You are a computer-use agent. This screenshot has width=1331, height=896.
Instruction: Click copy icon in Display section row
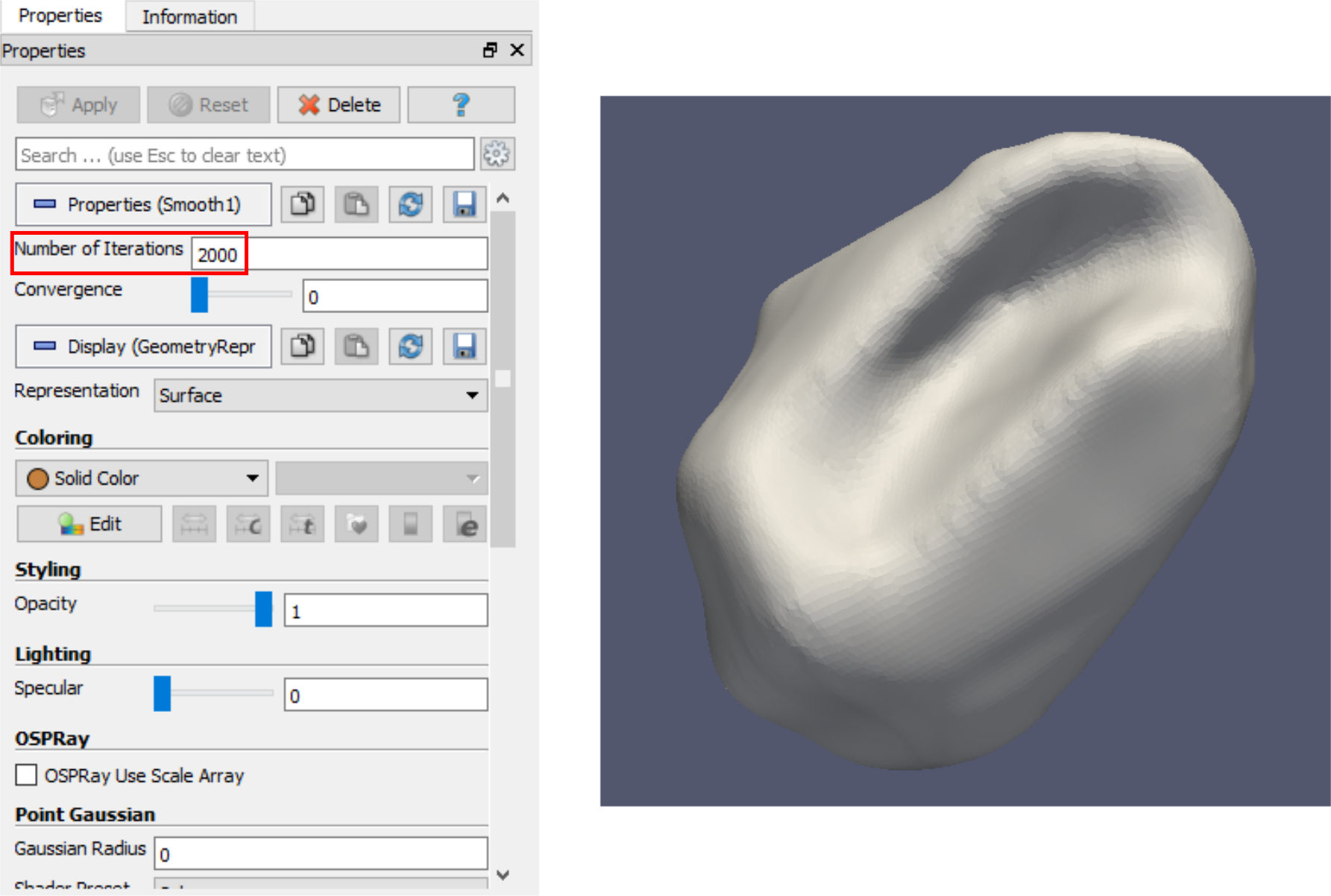(x=302, y=347)
